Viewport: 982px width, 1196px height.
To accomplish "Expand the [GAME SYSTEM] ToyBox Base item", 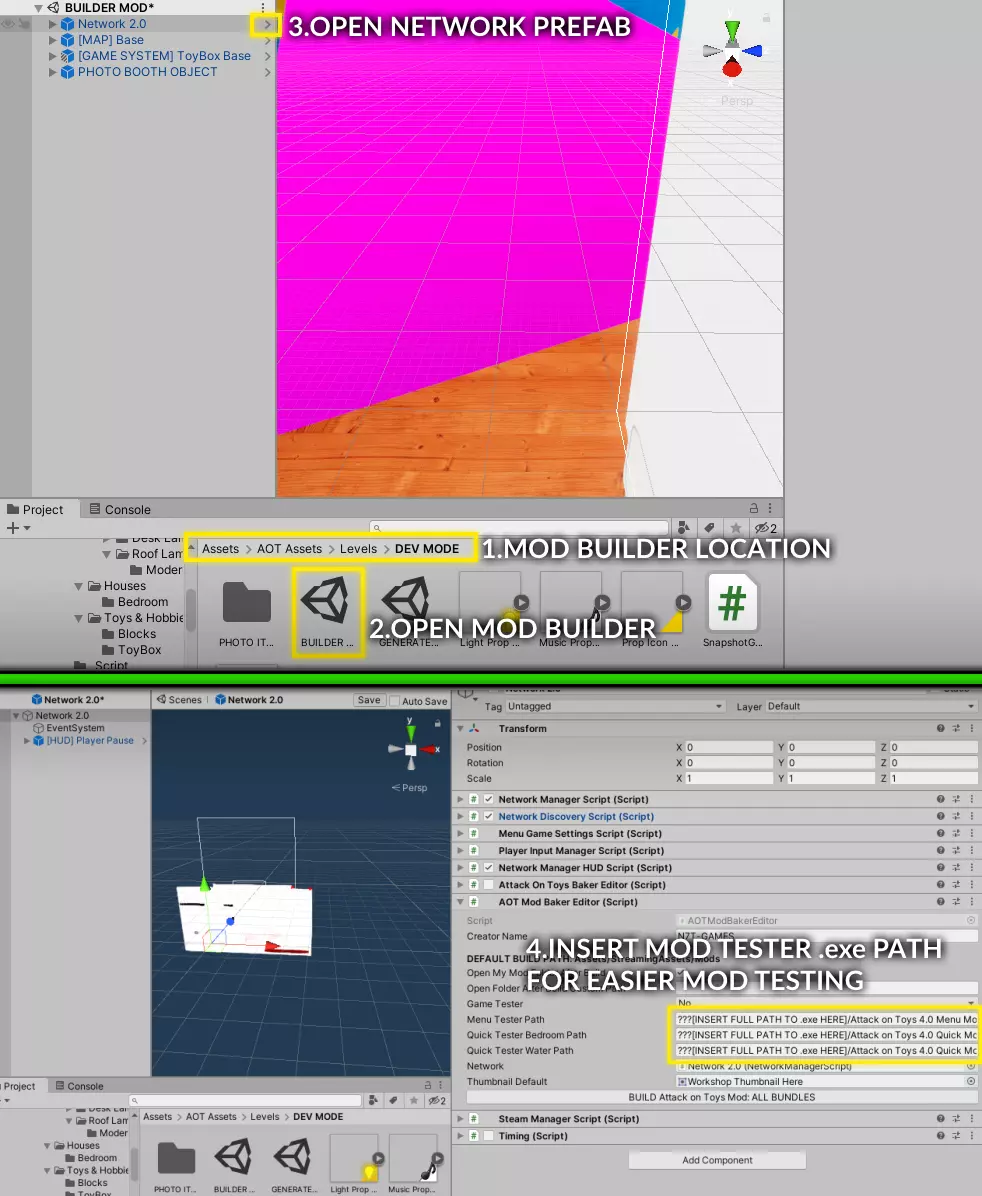I will tap(53, 56).
